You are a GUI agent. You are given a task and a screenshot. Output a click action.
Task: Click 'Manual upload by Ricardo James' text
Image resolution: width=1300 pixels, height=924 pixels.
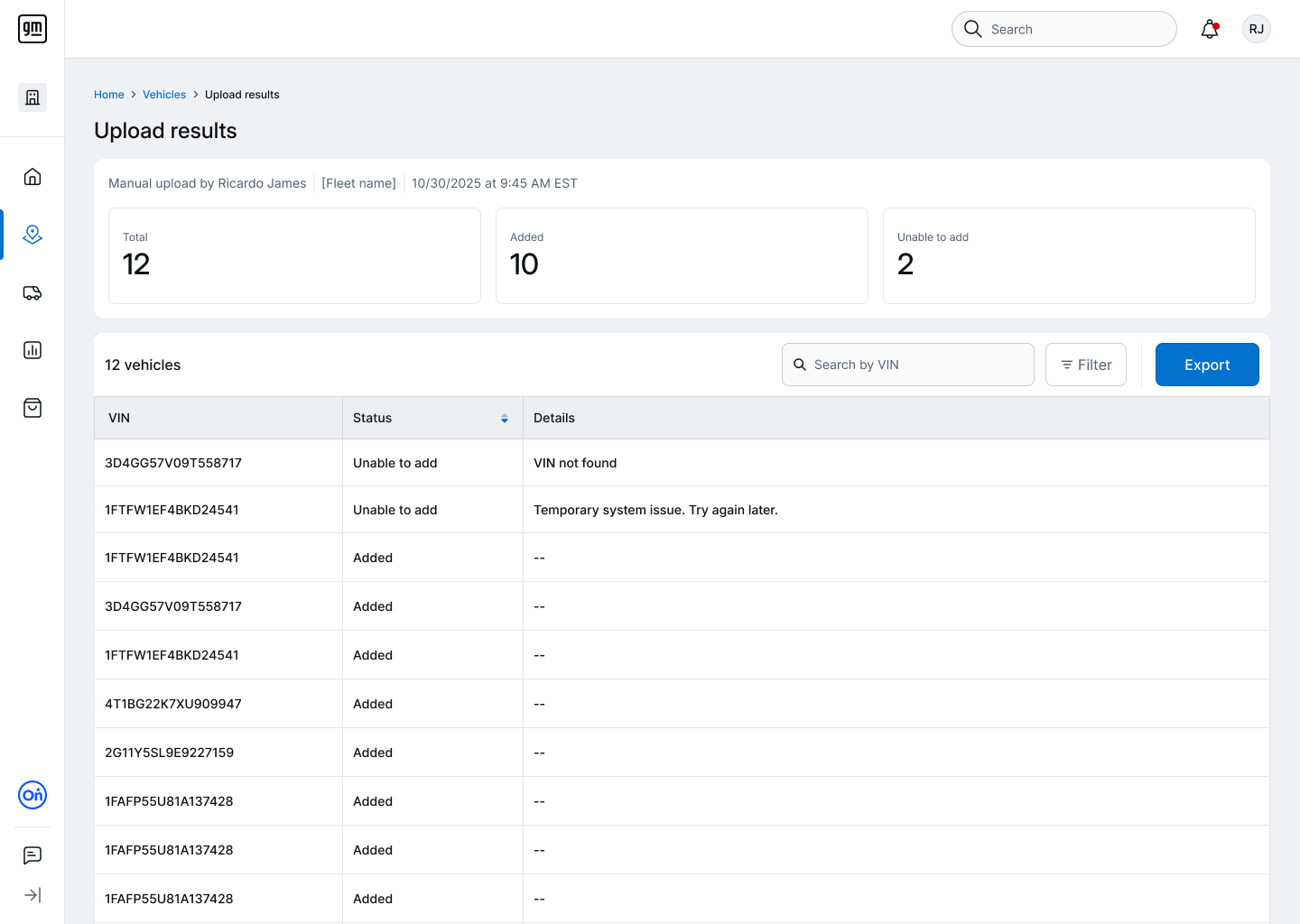(208, 183)
